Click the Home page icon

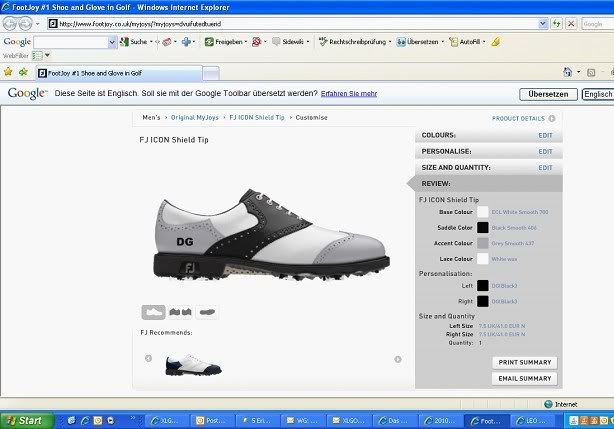(x=567, y=72)
